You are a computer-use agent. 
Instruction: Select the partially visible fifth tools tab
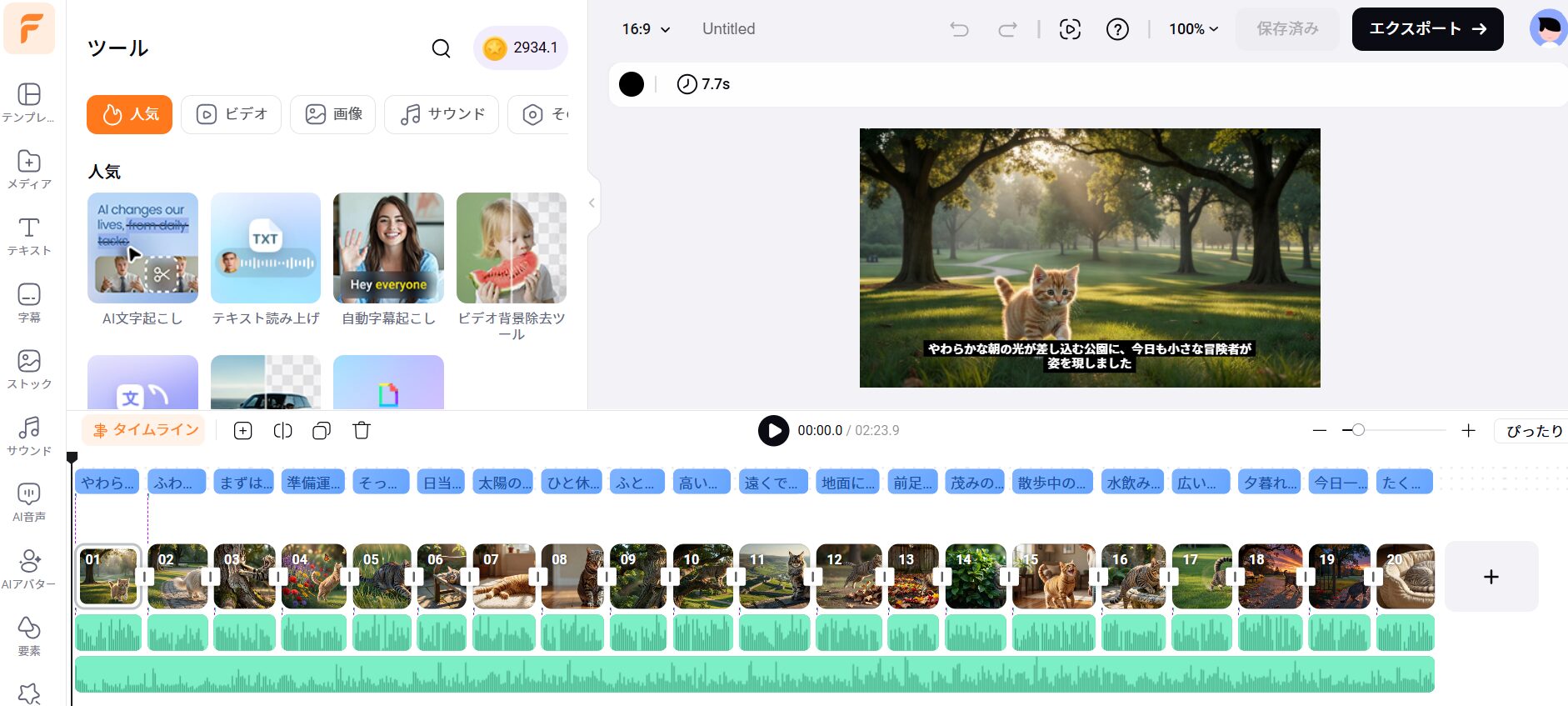click(539, 114)
